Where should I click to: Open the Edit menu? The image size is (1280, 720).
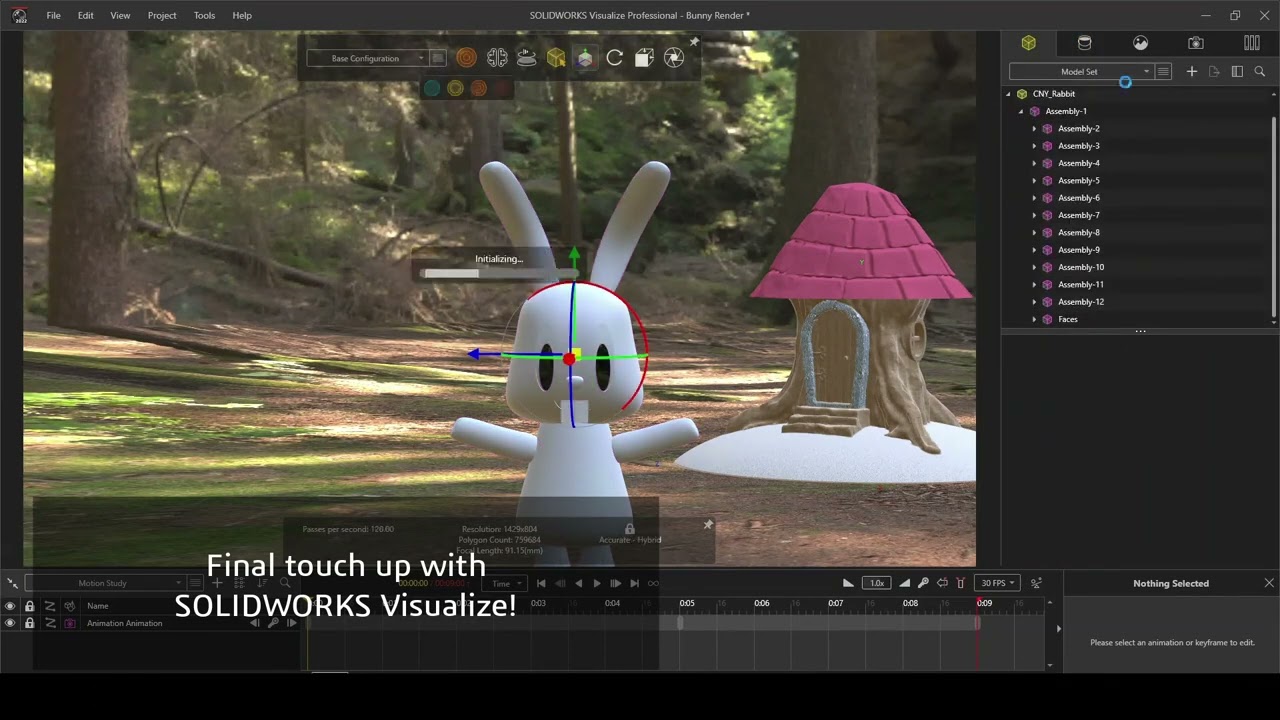pos(86,15)
